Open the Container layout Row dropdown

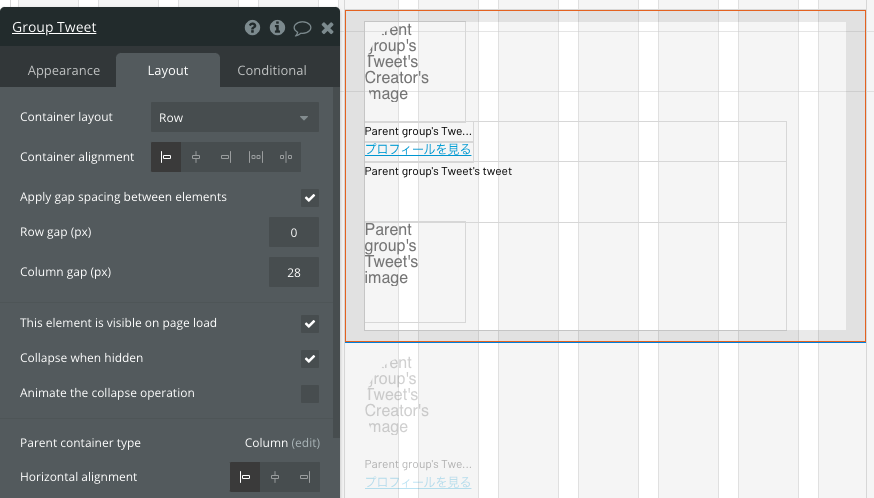click(235, 117)
